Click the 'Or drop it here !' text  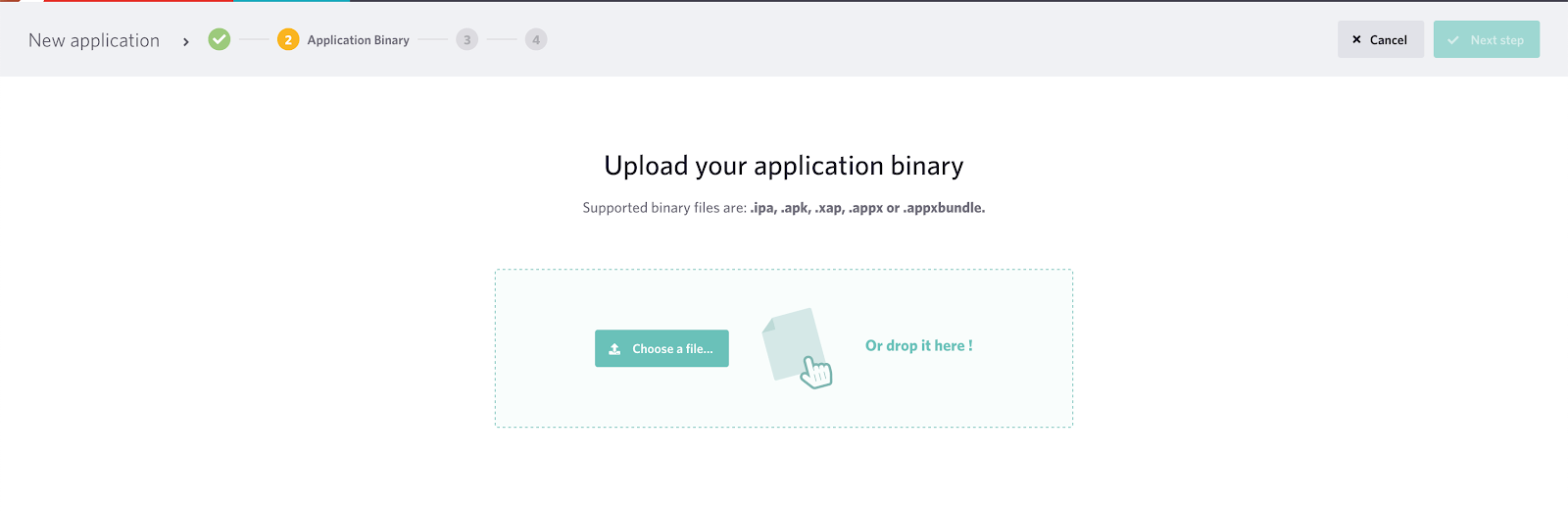click(919, 345)
